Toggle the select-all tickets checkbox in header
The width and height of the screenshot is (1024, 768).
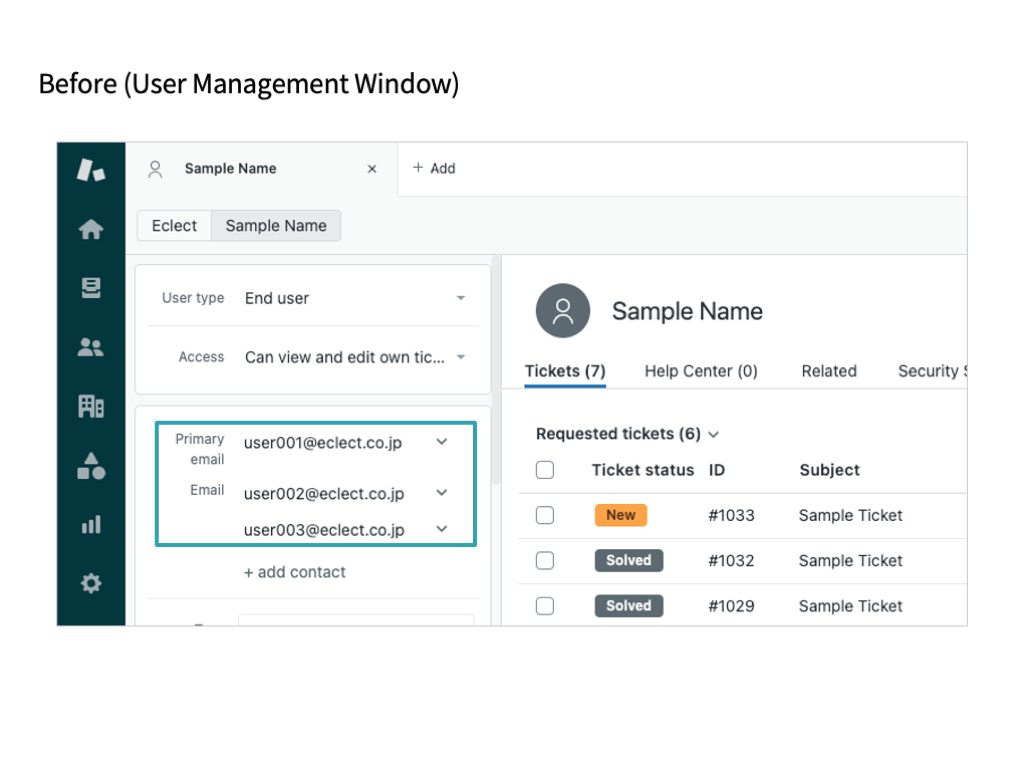tap(545, 470)
